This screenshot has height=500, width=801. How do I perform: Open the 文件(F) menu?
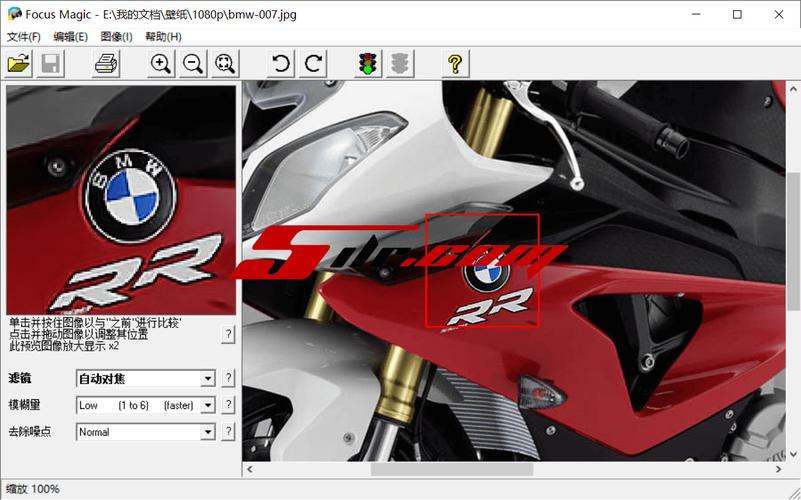[x=23, y=37]
